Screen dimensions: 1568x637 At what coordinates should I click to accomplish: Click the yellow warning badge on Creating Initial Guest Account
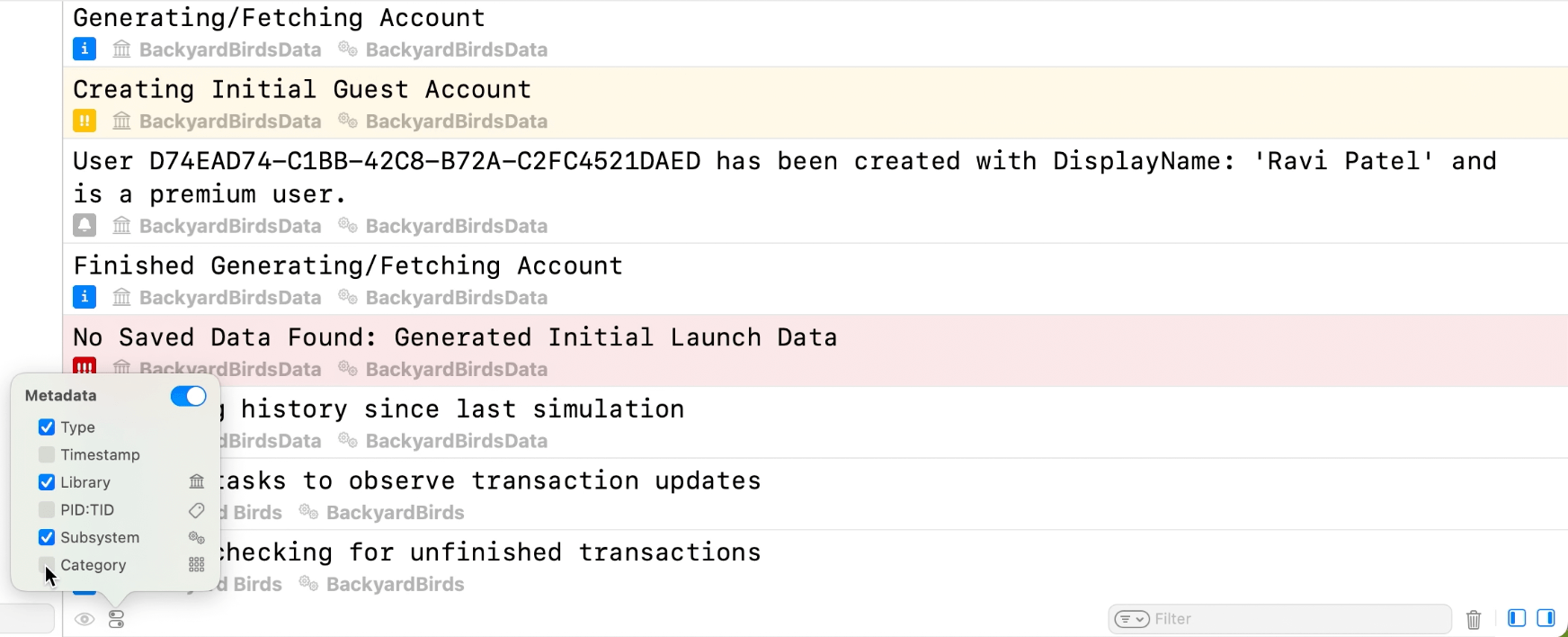pos(85,121)
